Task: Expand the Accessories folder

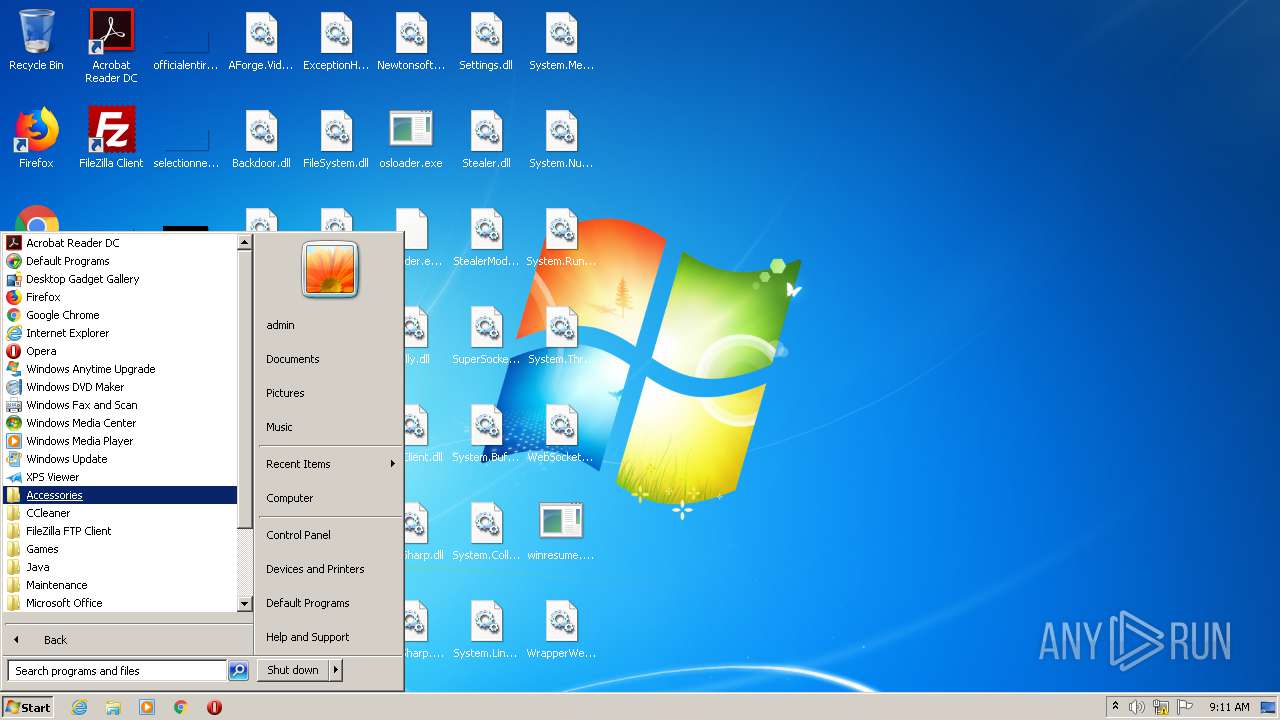Action: click(120, 495)
